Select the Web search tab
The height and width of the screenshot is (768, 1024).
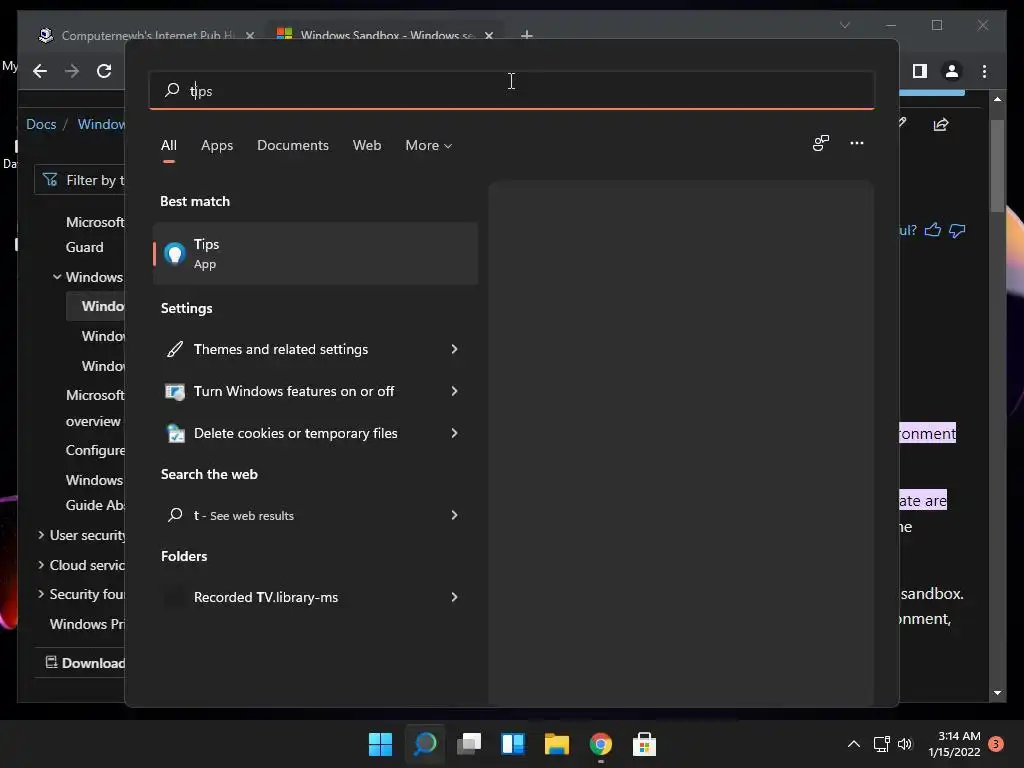coord(367,146)
